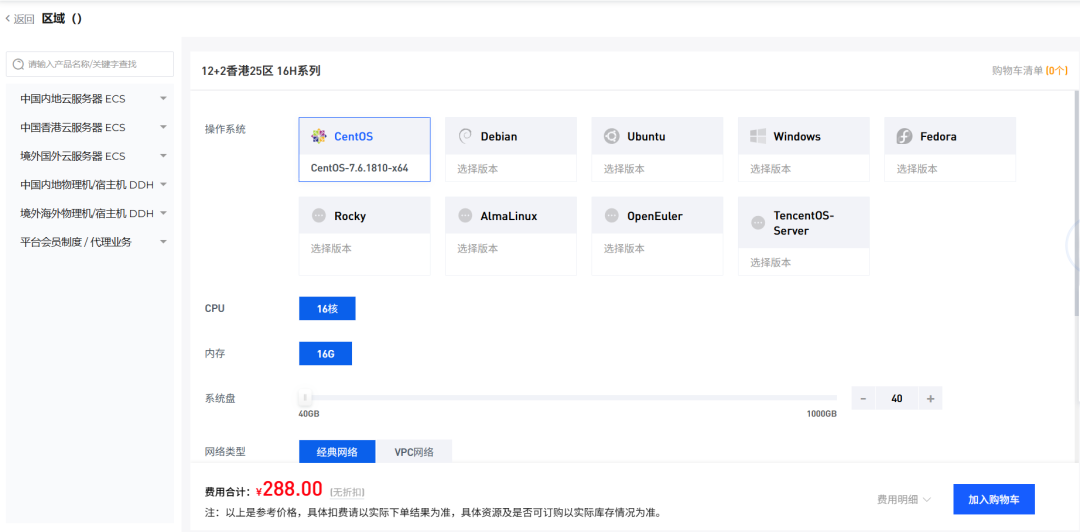Click the search magnifier icon
The height and width of the screenshot is (532, 1080).
coord(19,64)
